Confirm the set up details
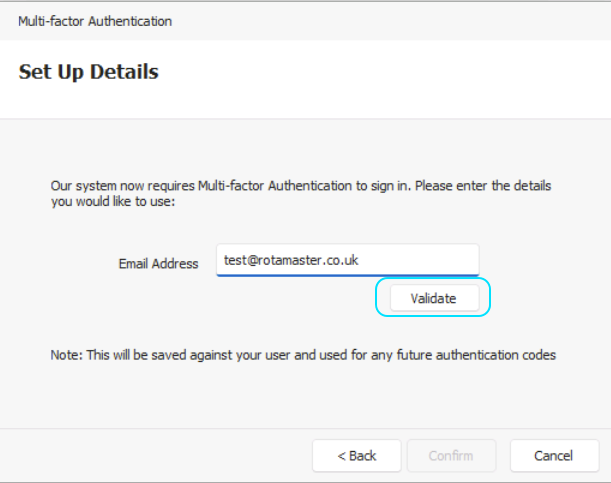 (451, 456)
